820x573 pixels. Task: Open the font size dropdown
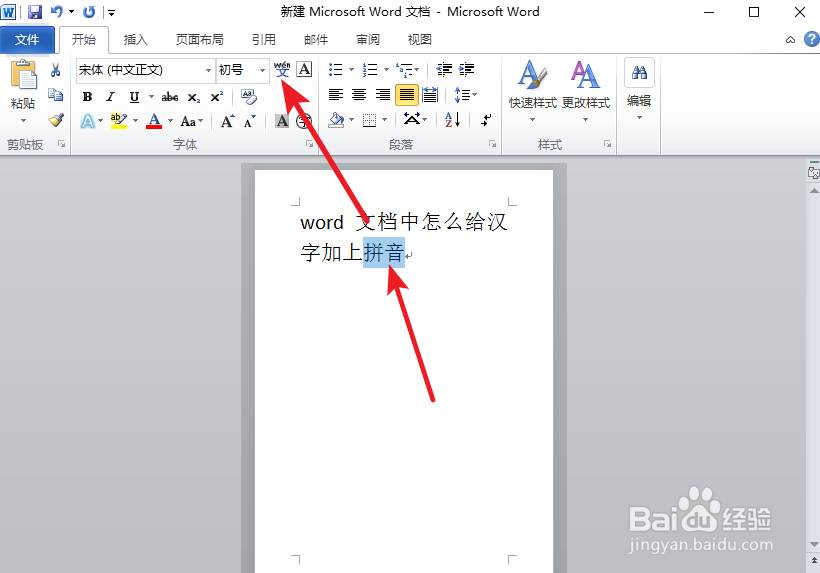coord(263,70)
